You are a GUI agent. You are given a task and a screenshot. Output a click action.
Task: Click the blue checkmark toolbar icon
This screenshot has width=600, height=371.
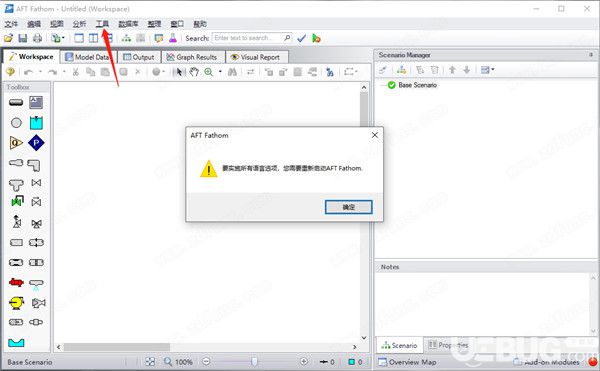[x=302, y=38]
